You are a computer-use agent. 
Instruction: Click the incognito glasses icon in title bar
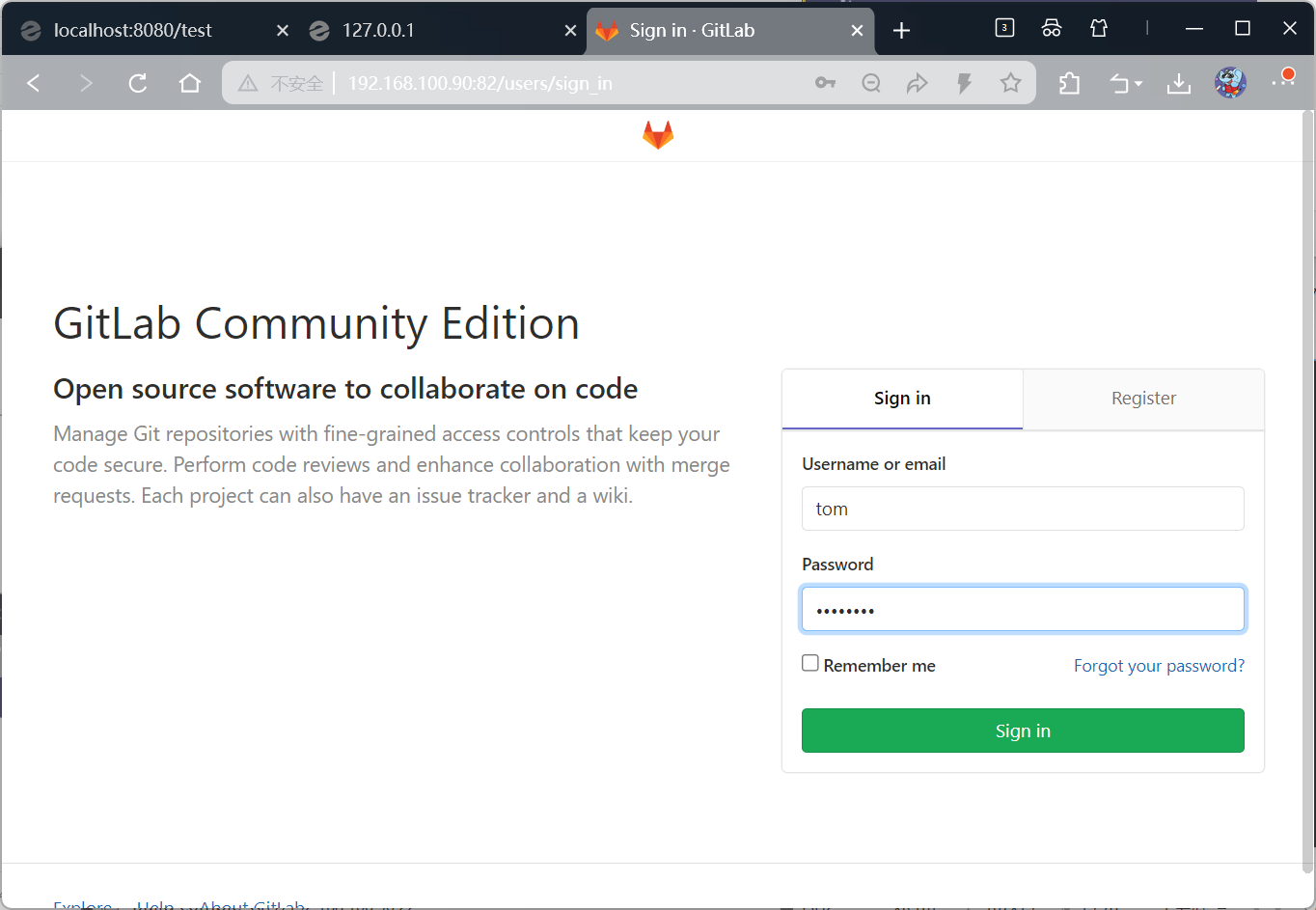(1052, 28)
